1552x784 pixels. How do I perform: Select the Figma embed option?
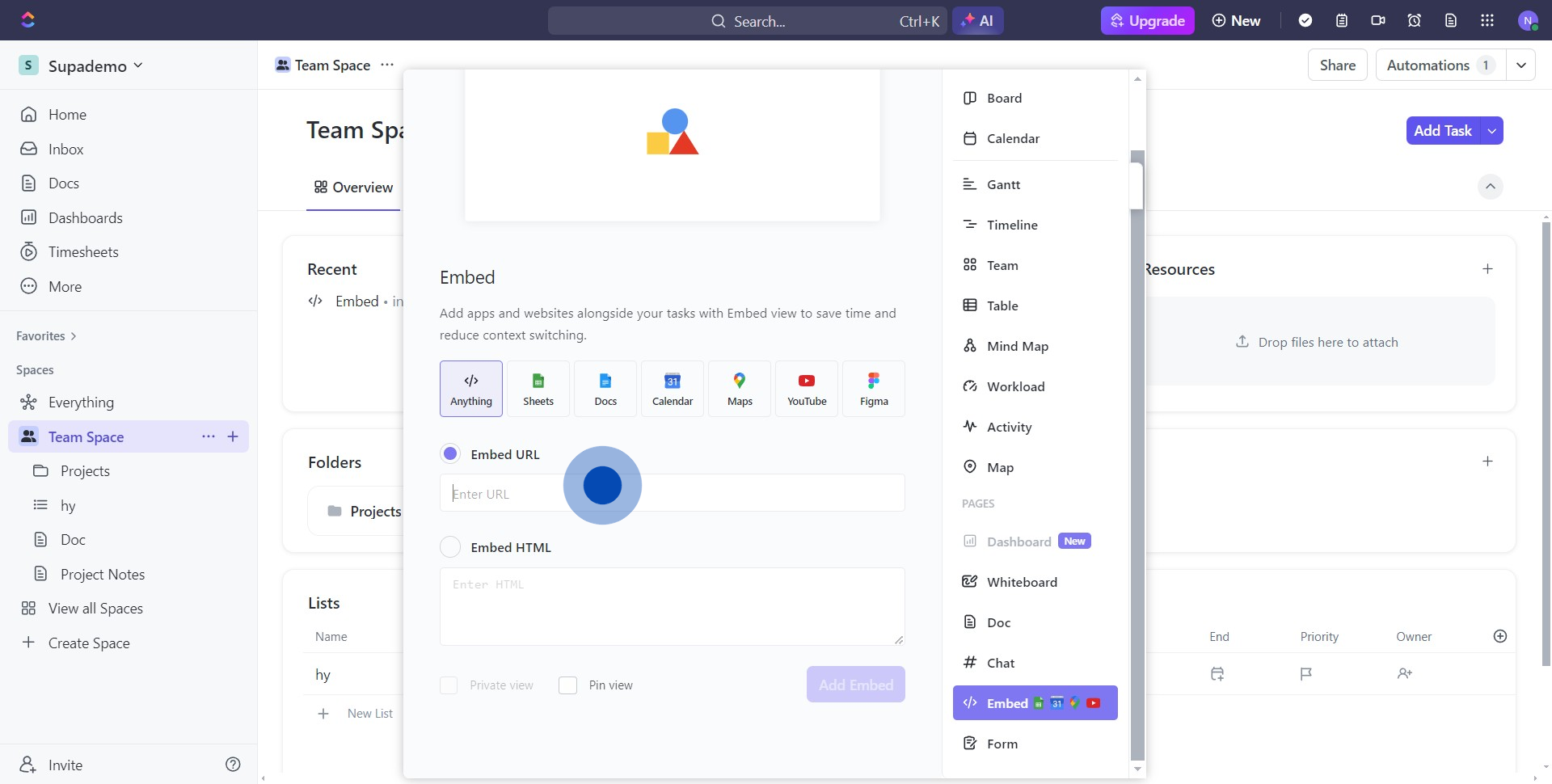874,389
